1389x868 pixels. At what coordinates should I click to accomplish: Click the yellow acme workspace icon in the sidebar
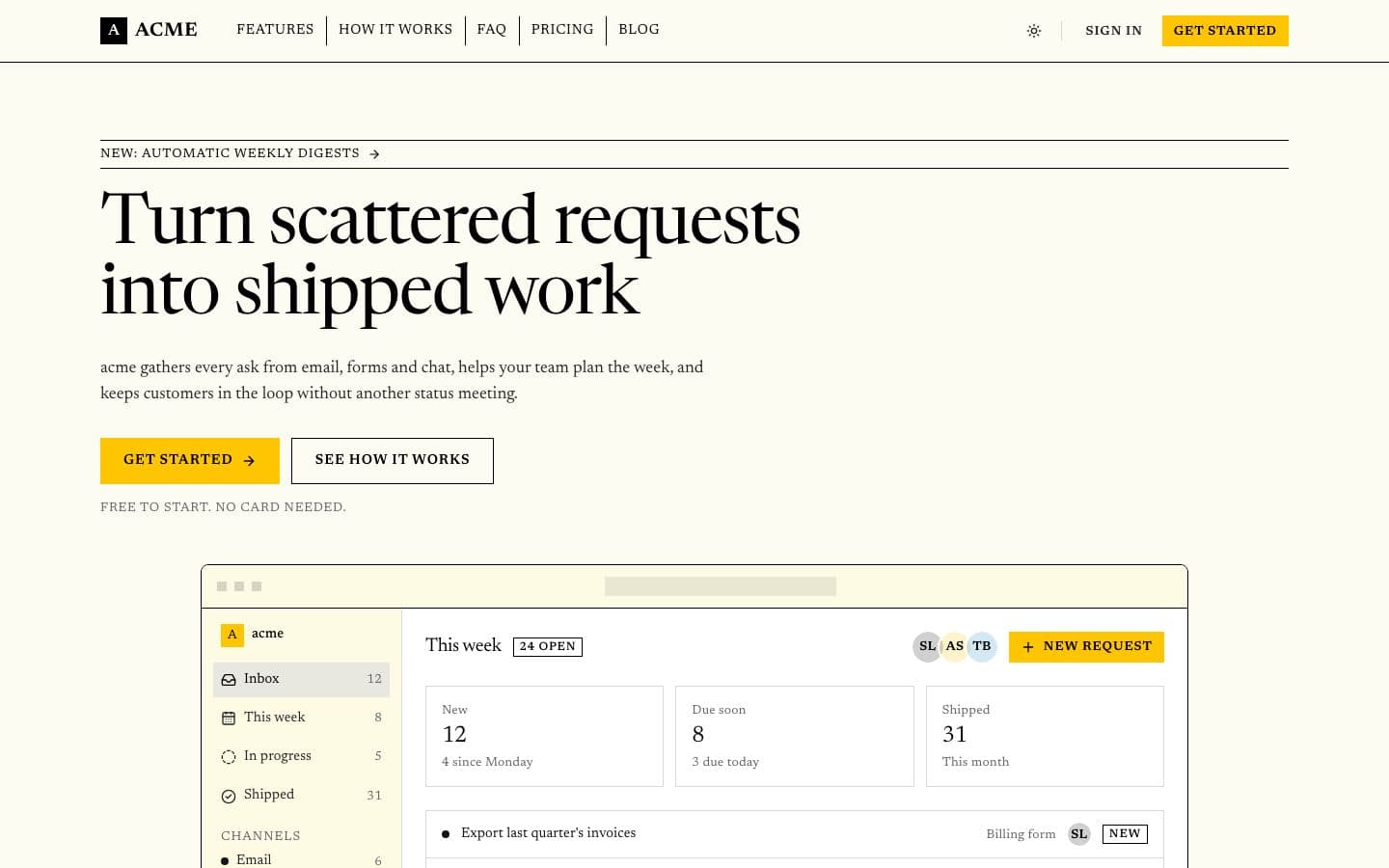coord(231,635)
